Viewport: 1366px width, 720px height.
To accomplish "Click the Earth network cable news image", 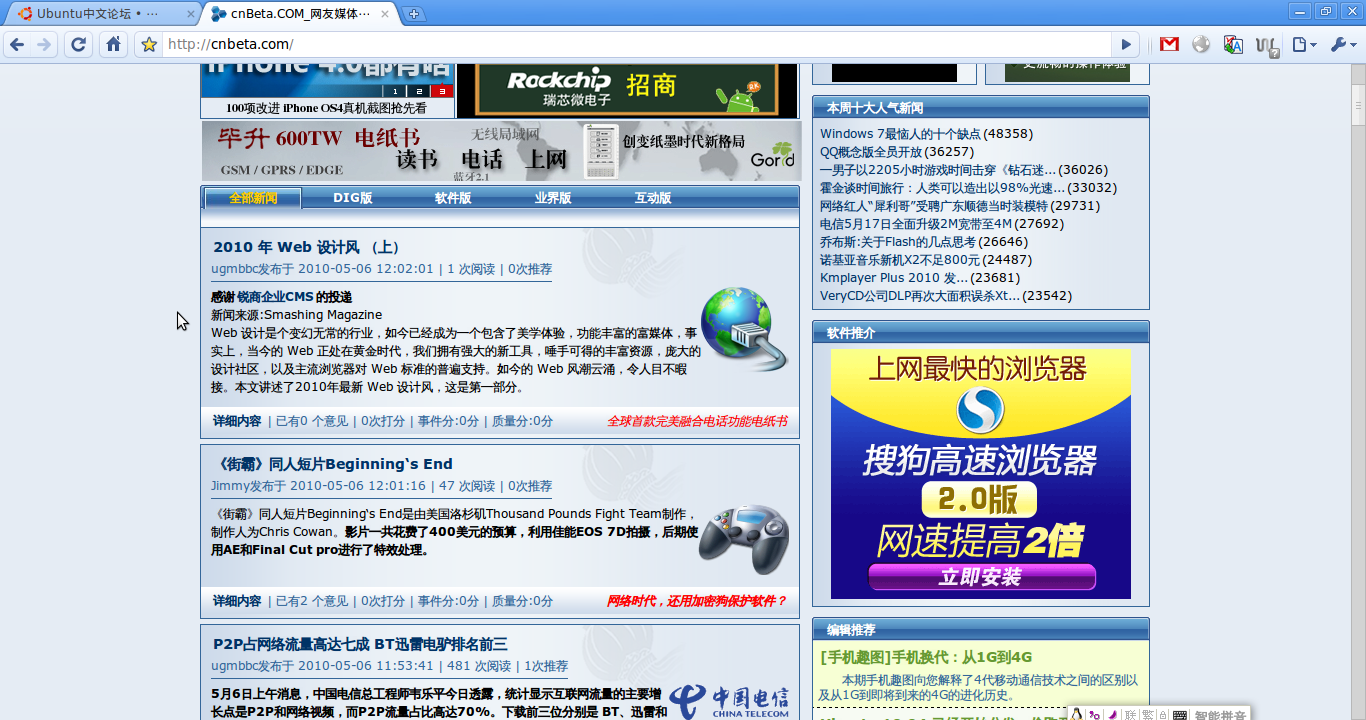I will 744,330.
